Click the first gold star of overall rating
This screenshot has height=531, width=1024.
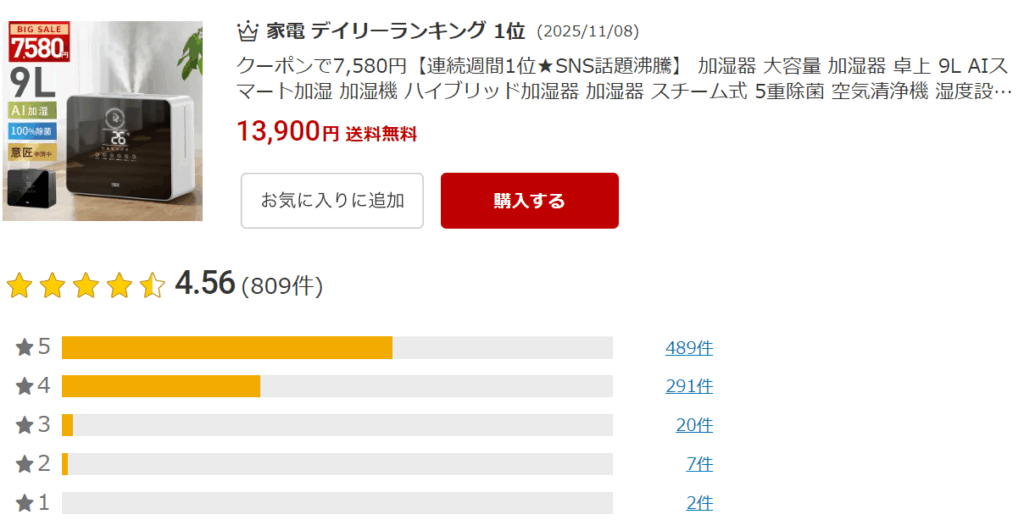pyautogui.click(x=19, y=286)
